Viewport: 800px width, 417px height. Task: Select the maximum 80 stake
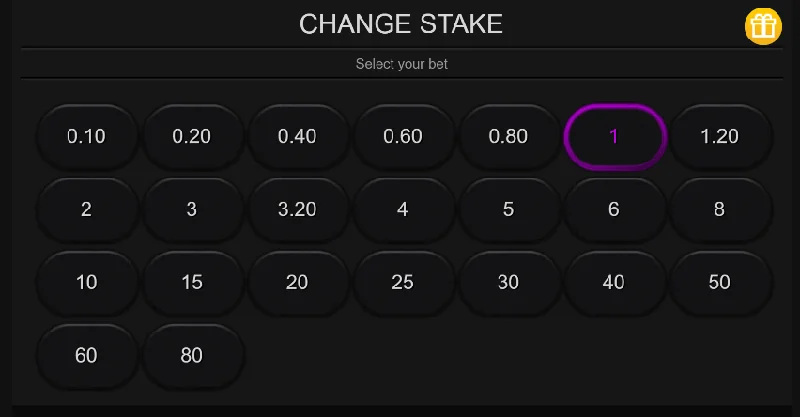pos(192,355)
